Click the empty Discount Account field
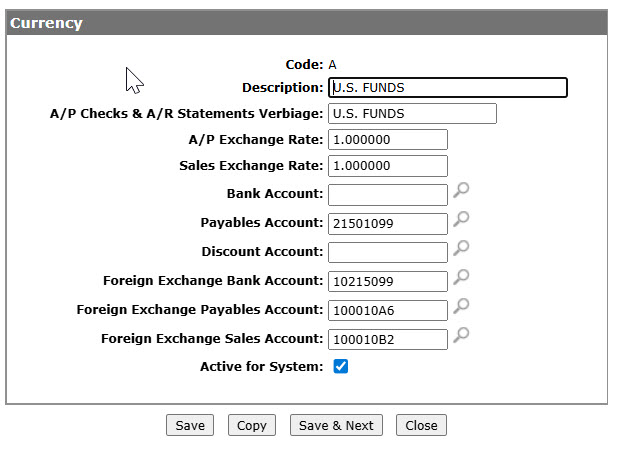The image size is (624, 450). coord(388,253)
